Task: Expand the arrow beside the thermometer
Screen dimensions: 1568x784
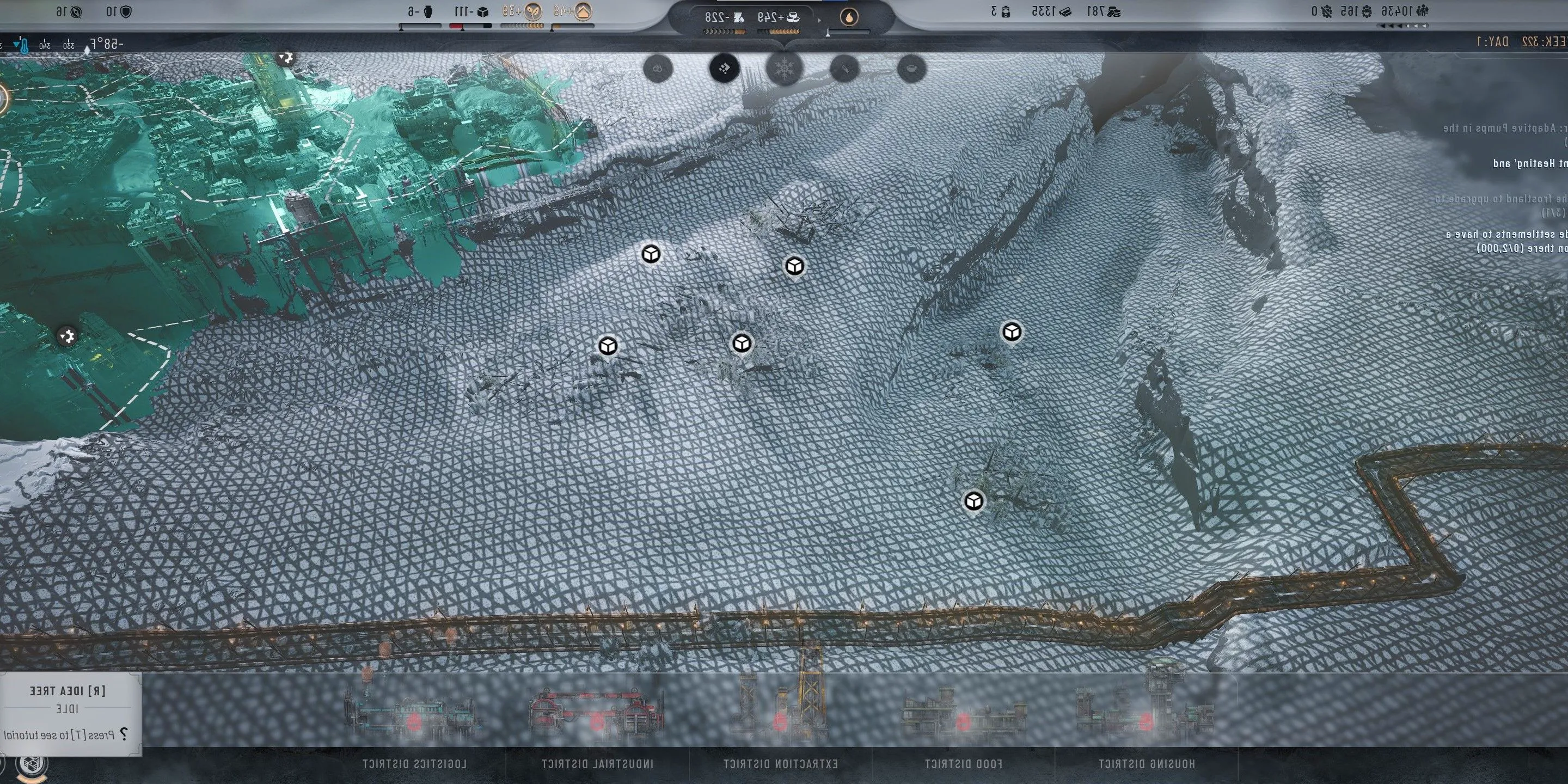Action: [16, 44]
